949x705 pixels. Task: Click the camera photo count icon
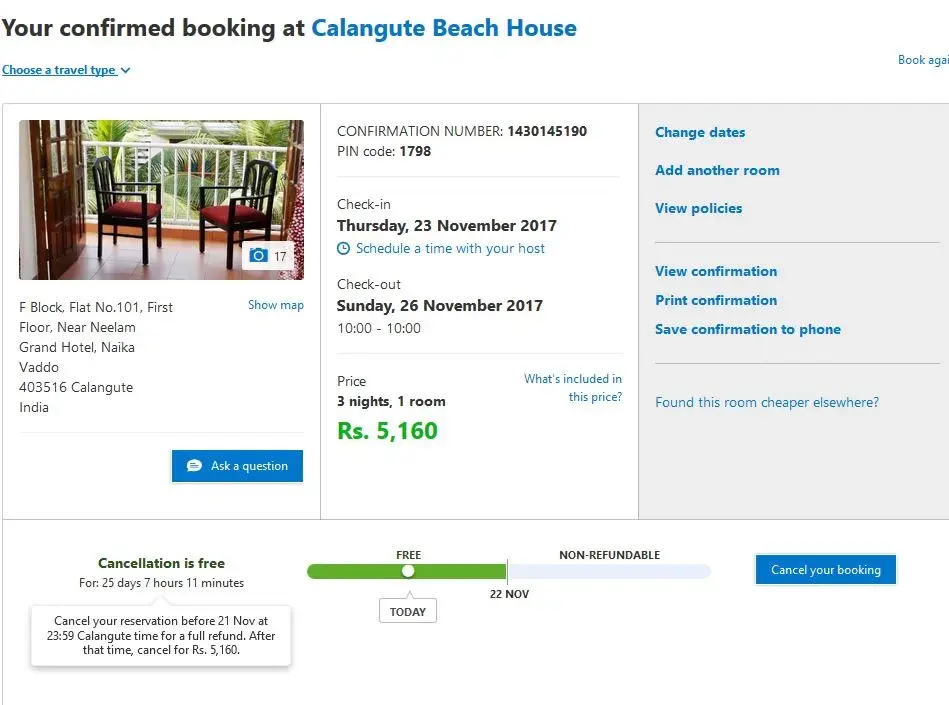point(259,256)
